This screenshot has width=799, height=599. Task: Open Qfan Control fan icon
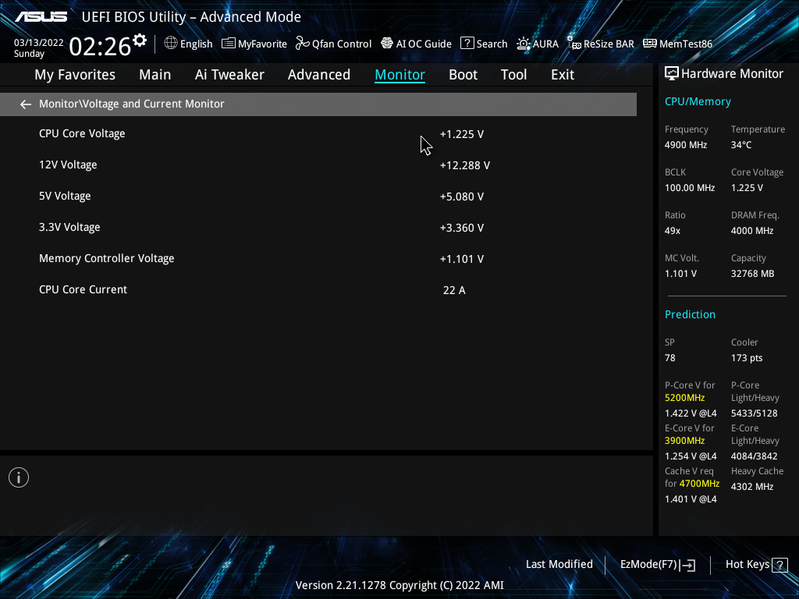[x=303, y=44]
